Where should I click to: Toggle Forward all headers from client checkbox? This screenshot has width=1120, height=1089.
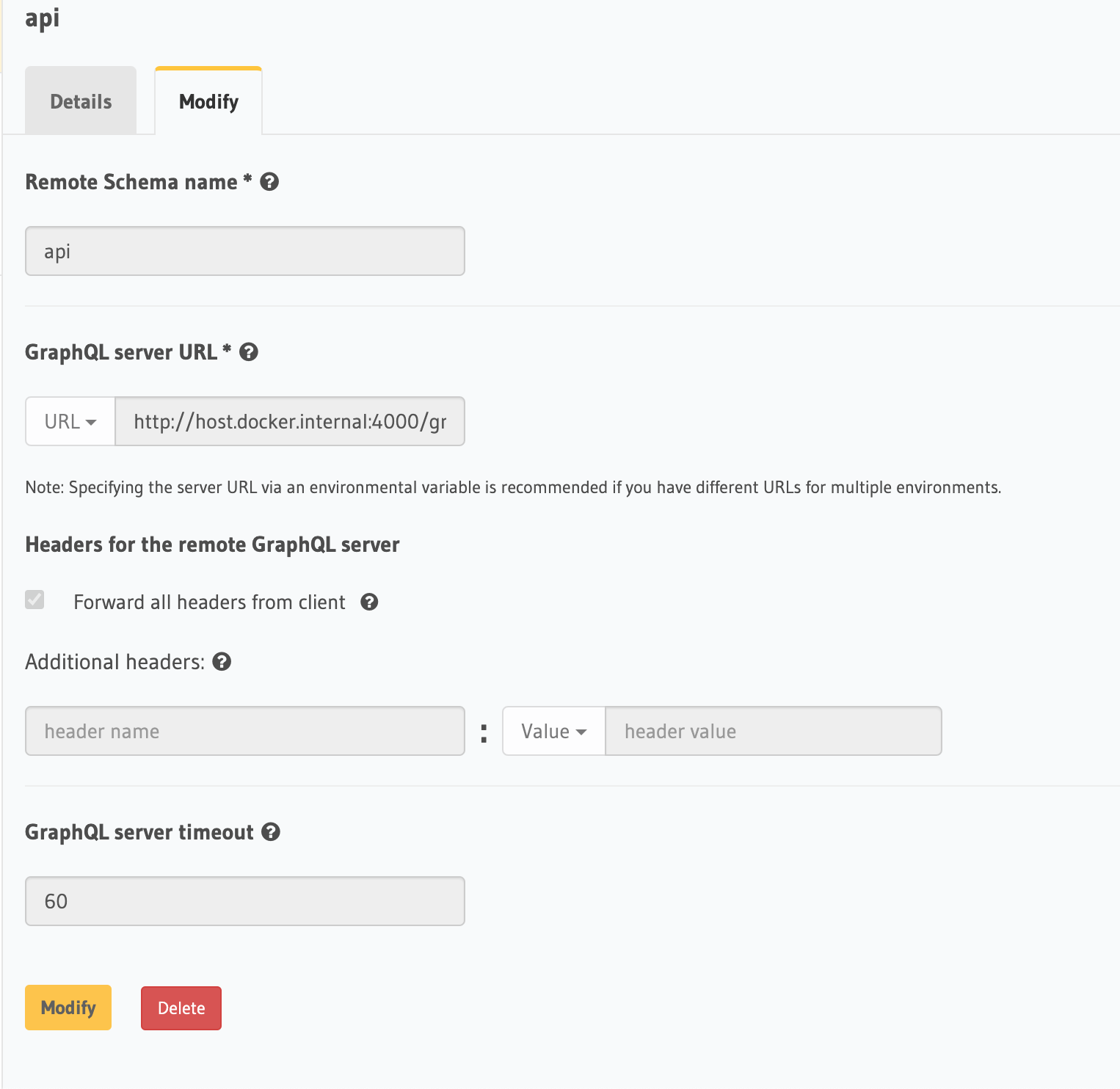(34, 600)
